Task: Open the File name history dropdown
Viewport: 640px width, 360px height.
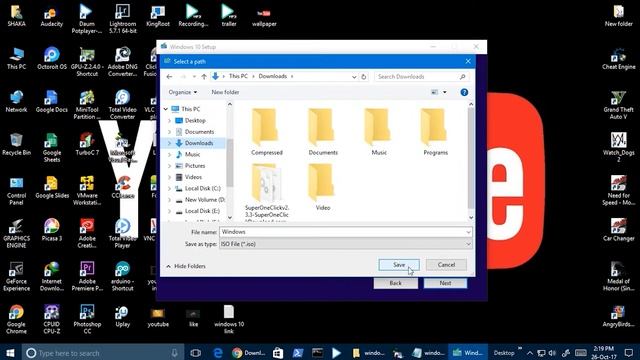Action: [x=468, y=232]
